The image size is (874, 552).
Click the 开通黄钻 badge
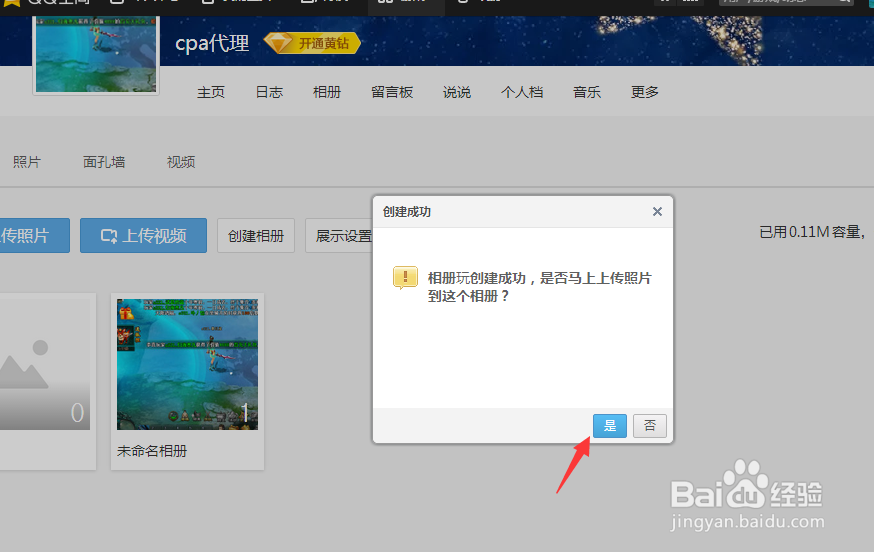[313, 43]
